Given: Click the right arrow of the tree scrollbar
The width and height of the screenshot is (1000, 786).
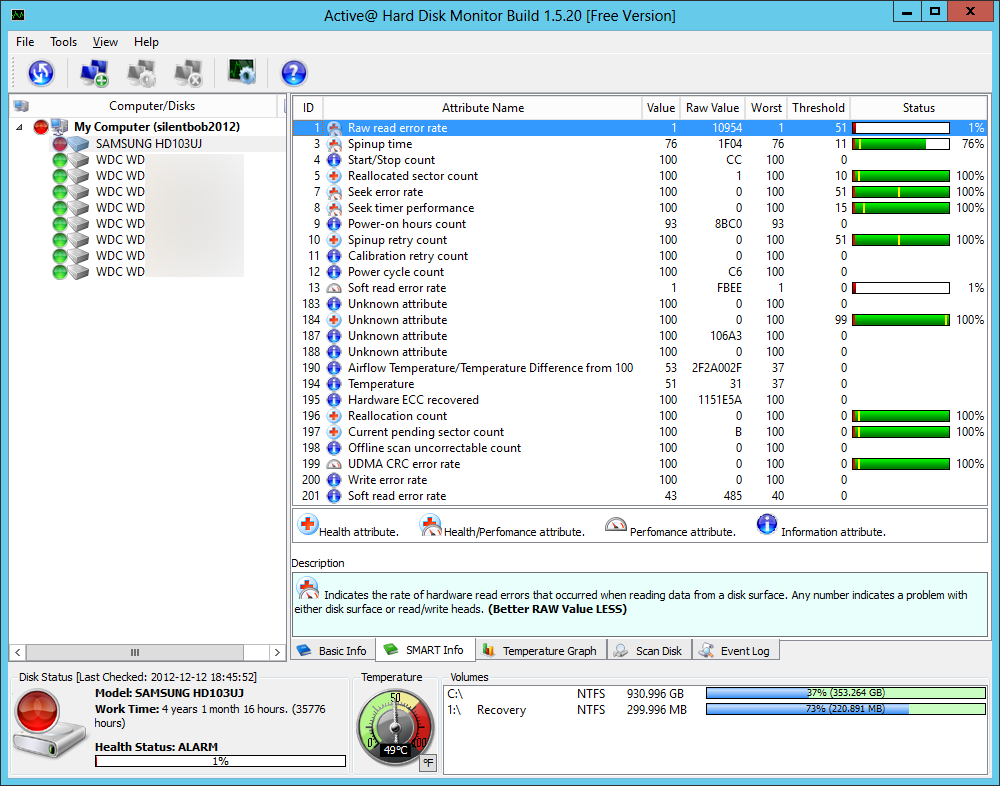Looking at the screenshot, I should 277,652.
